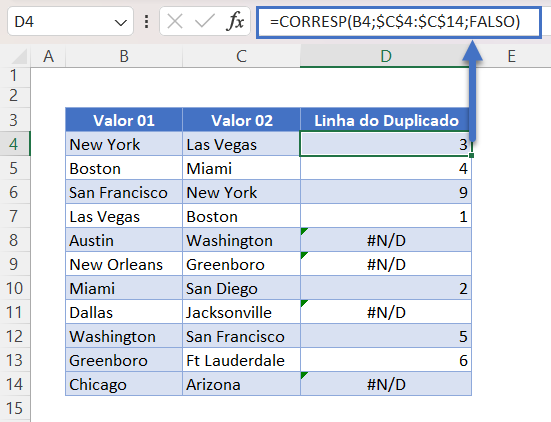
Task: Select cell D6 with value 9
Action: click(385, 192)
